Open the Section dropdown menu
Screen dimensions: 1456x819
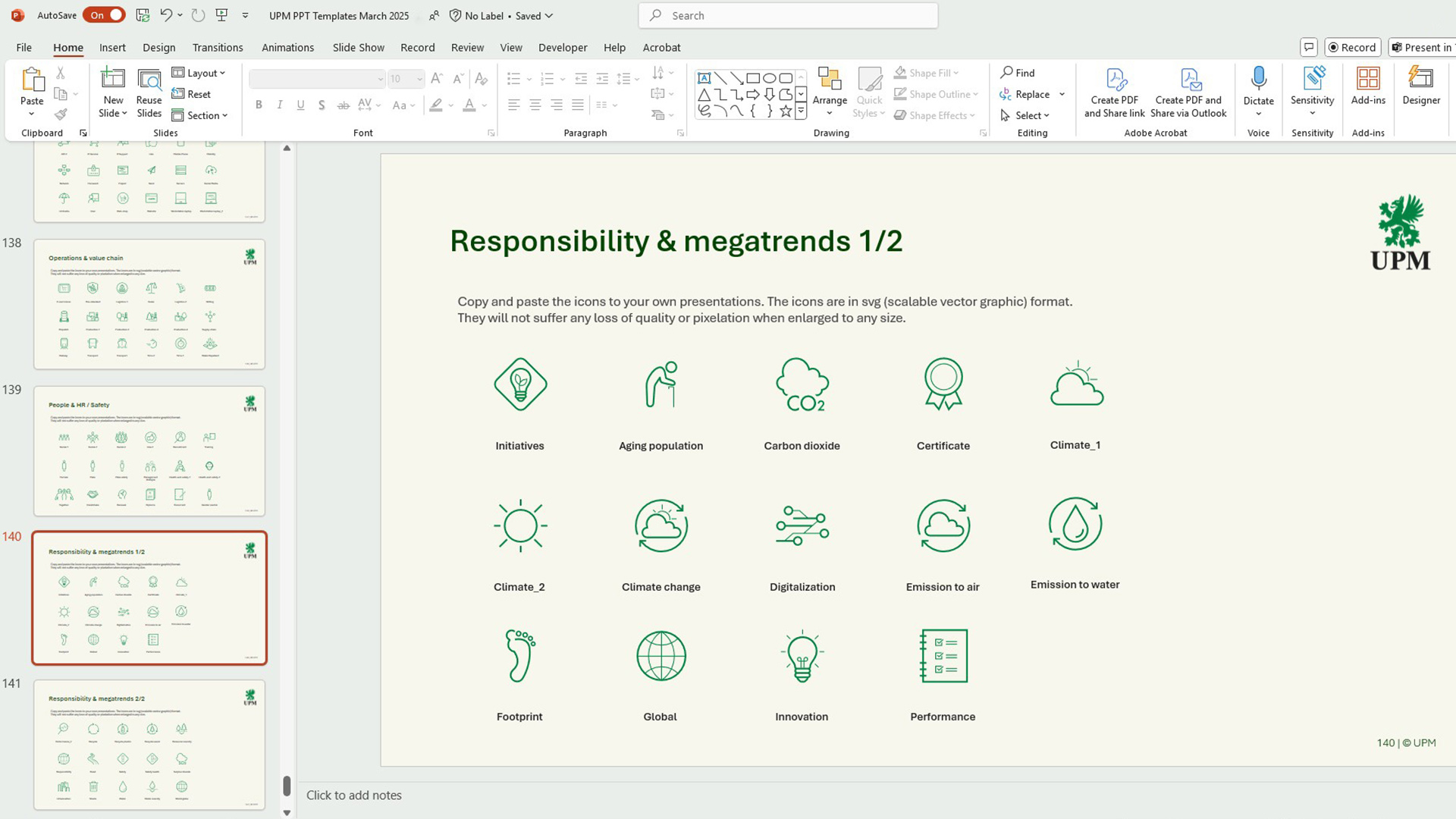pos(199,115)
